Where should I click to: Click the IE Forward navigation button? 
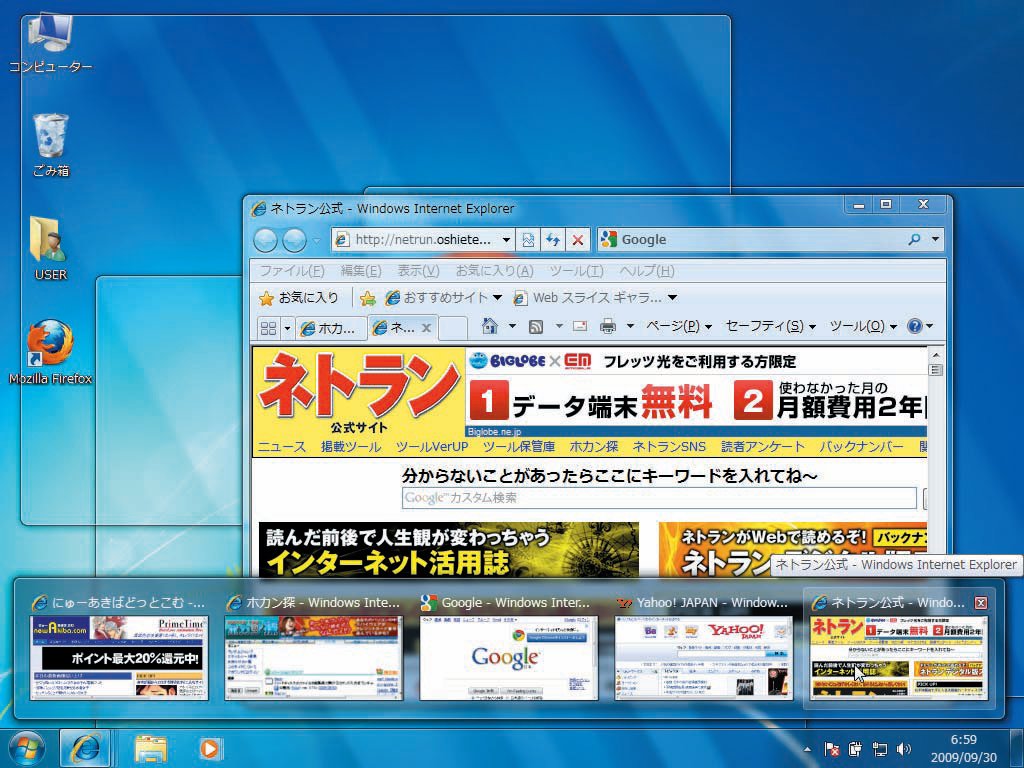294,240
